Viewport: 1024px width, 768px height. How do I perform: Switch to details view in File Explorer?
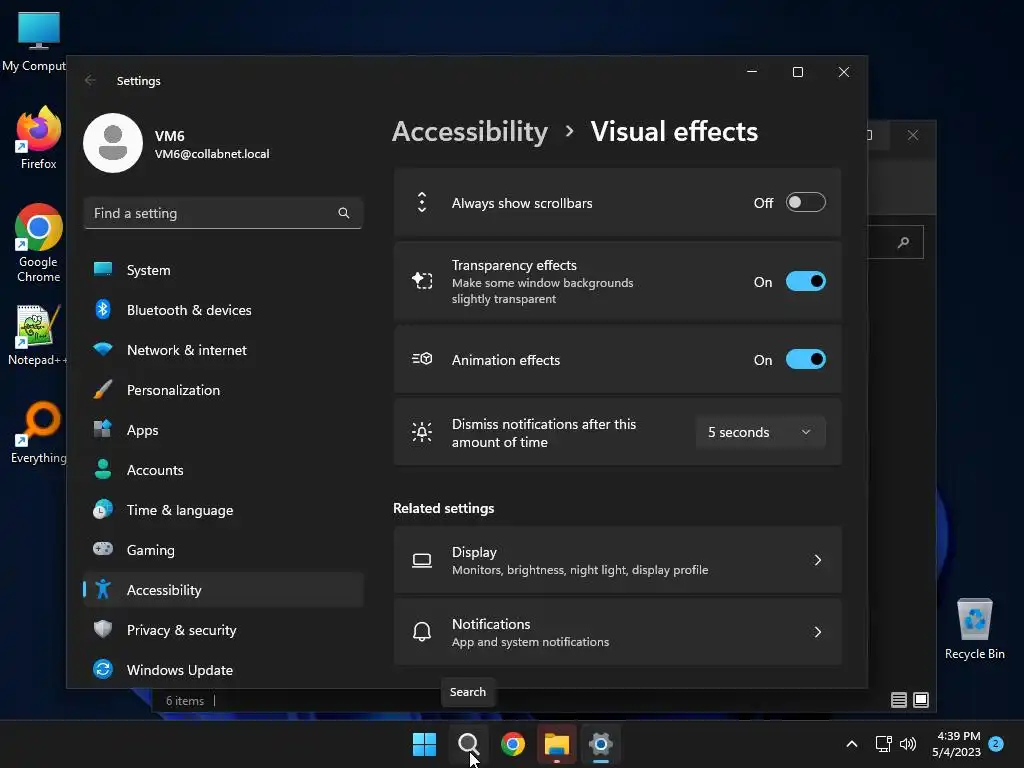(899, 700)
